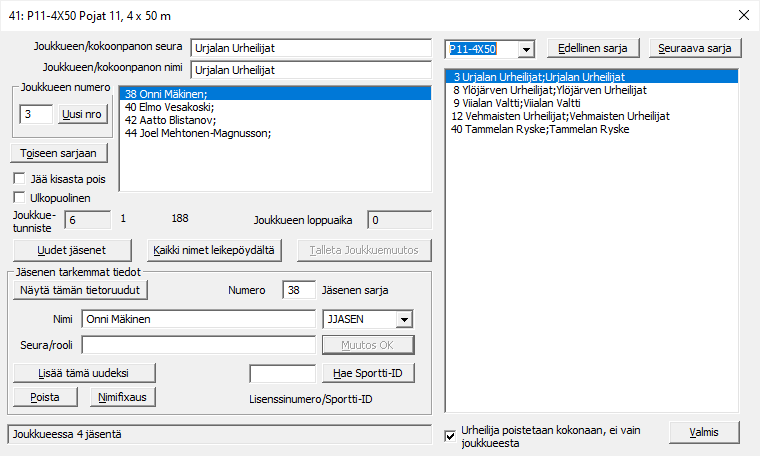Go to 'Edellinen sarja'

[x=593, y=48]
